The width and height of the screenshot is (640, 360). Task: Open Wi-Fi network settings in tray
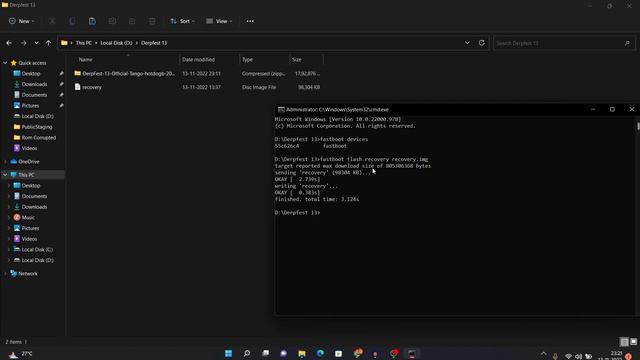point(568,356)
